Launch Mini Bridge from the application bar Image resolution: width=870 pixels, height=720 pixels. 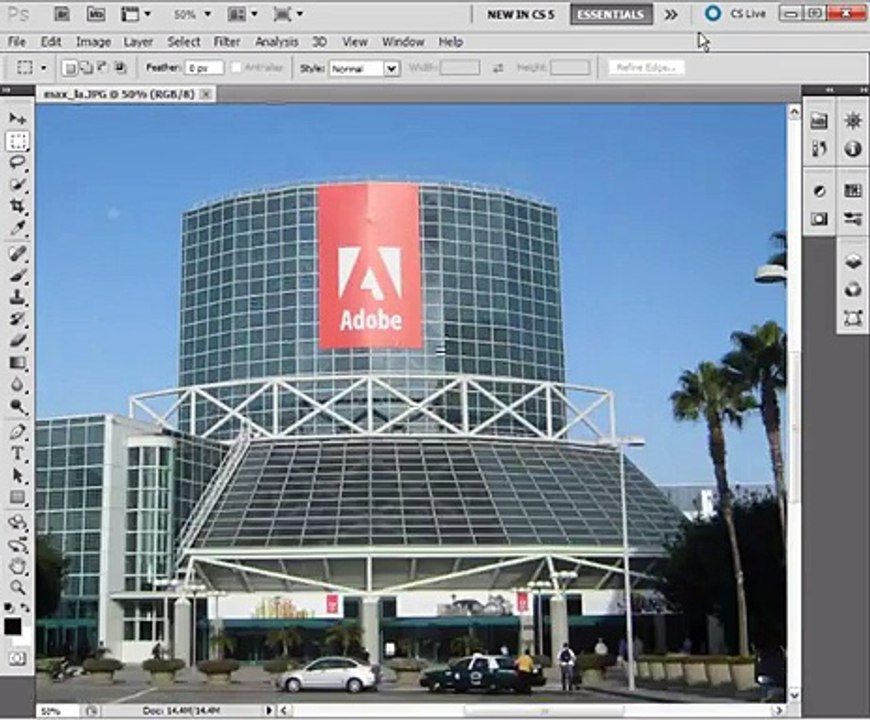pos(96,14)
